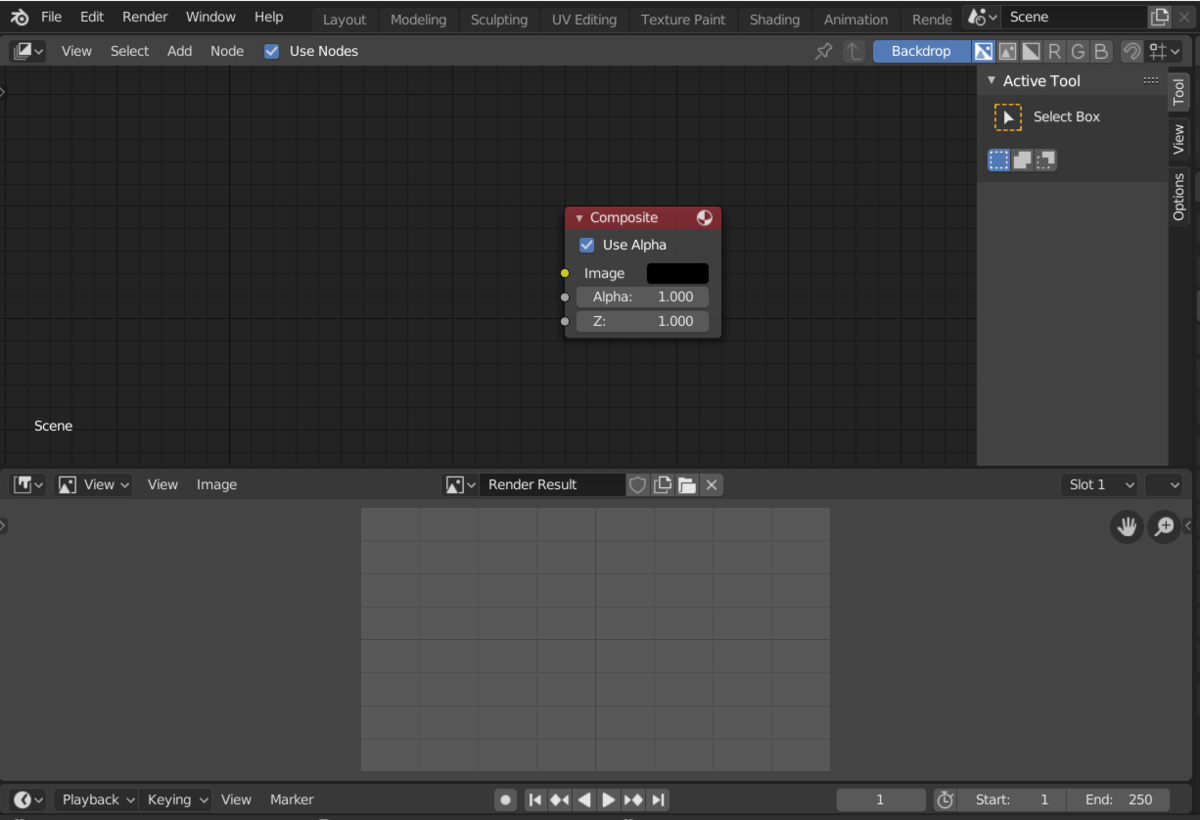The height and width of the screenshot is (820, 1200).
Task: Click the Blender logo icon
Action: (x=19, y=17)
